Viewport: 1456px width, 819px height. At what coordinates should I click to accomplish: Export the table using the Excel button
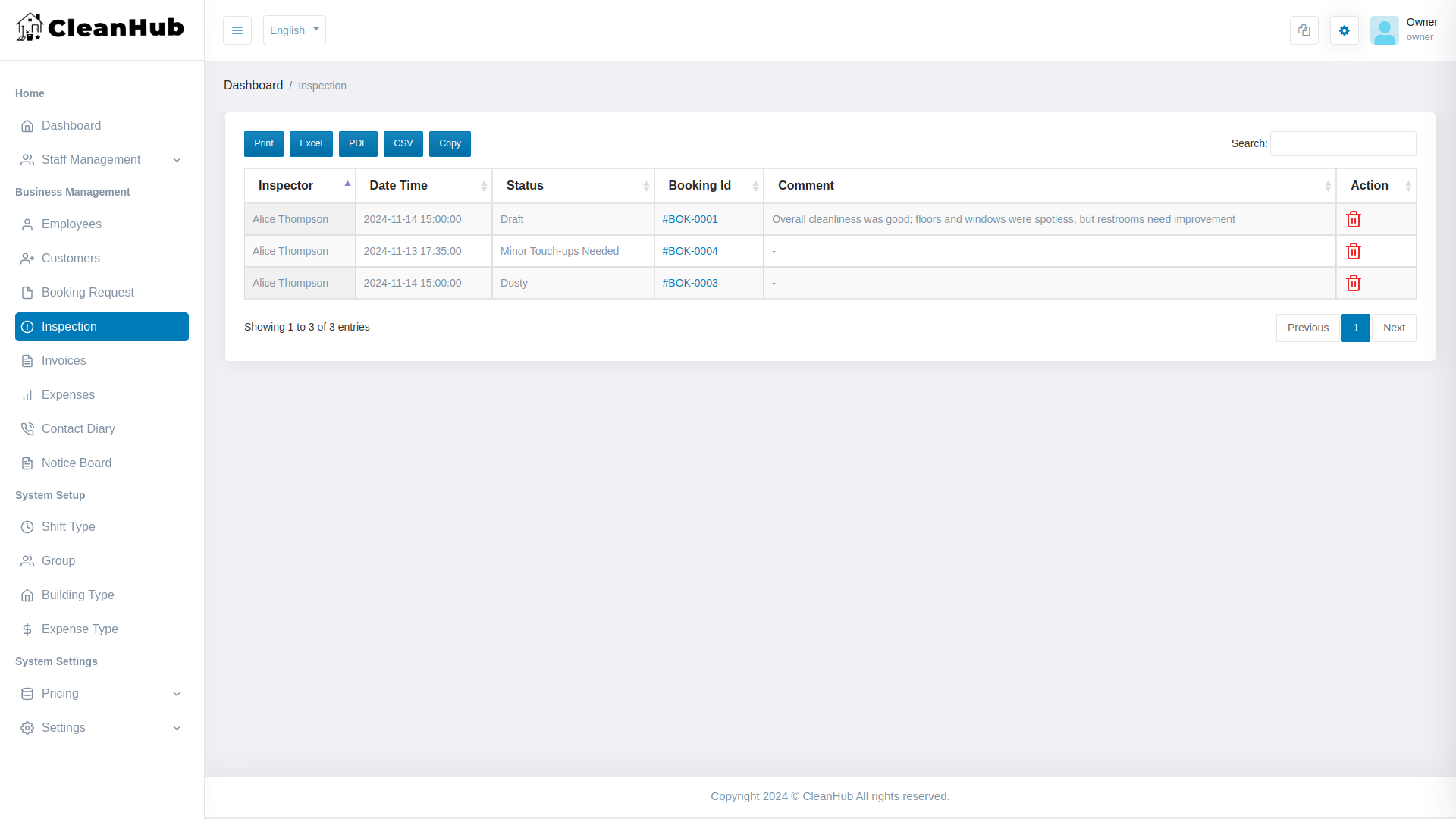311,143
